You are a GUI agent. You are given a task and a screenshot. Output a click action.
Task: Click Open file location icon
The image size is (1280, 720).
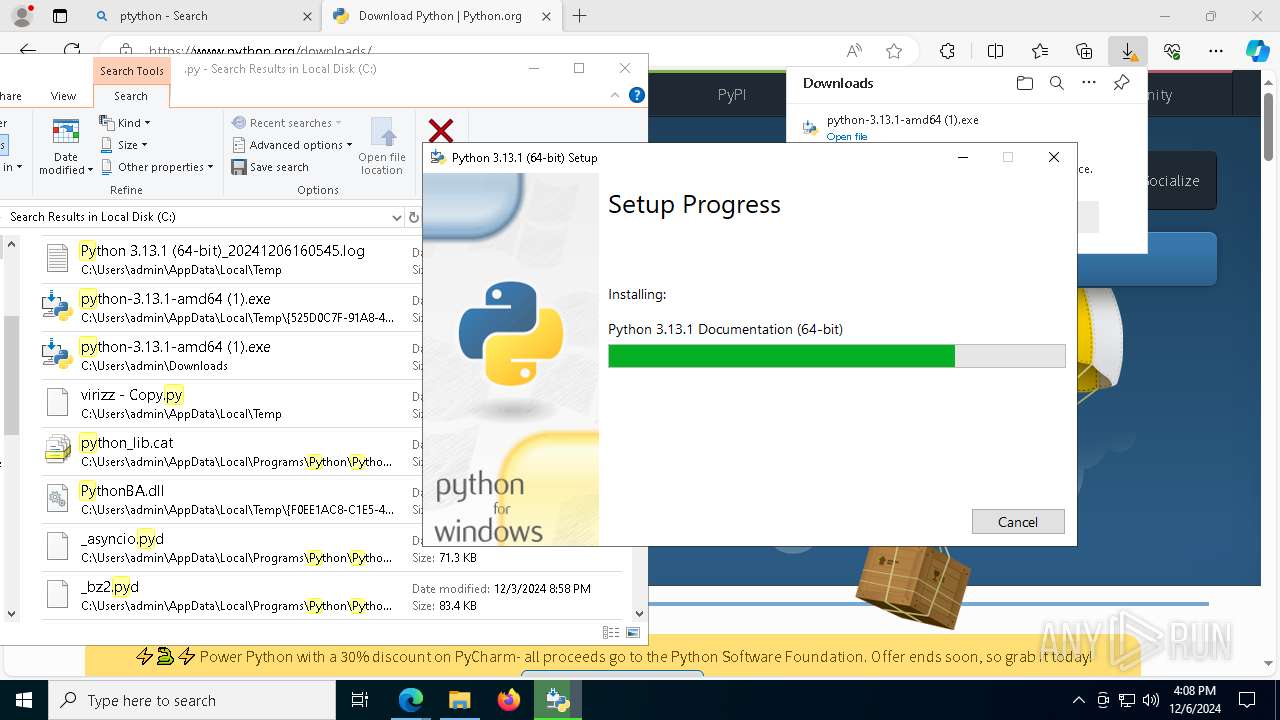click(x=382, y=146)
